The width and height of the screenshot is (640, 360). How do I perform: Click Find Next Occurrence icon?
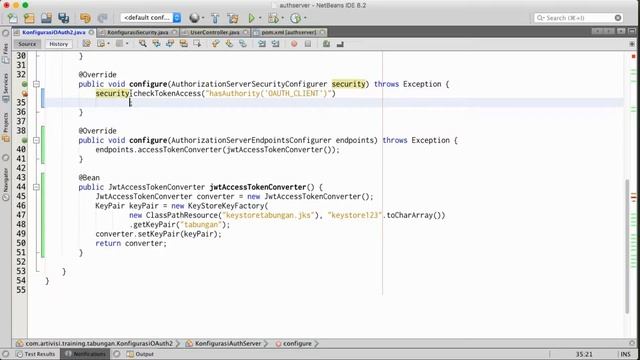coord(170,44)
